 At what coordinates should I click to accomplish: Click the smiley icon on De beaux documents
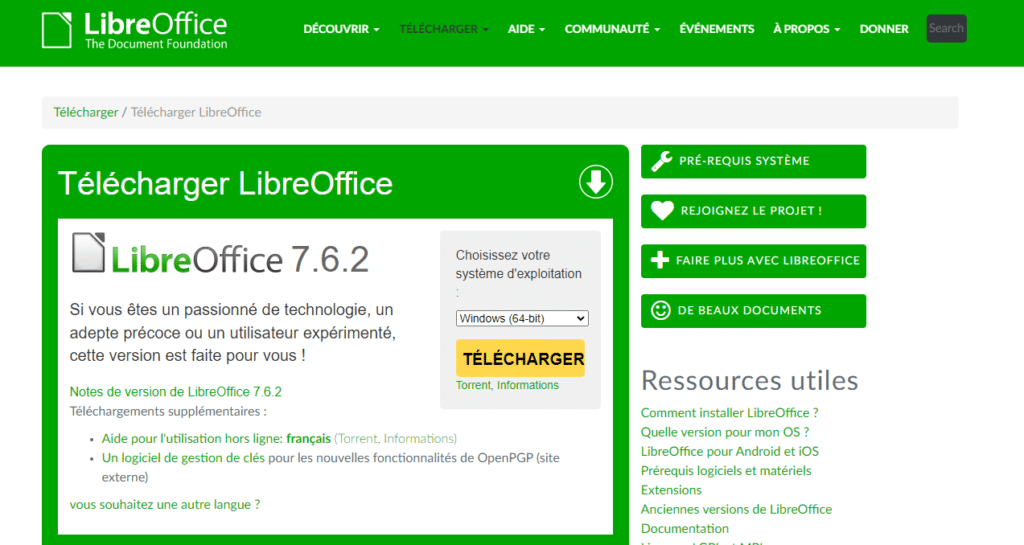click(x=661, y=310)
